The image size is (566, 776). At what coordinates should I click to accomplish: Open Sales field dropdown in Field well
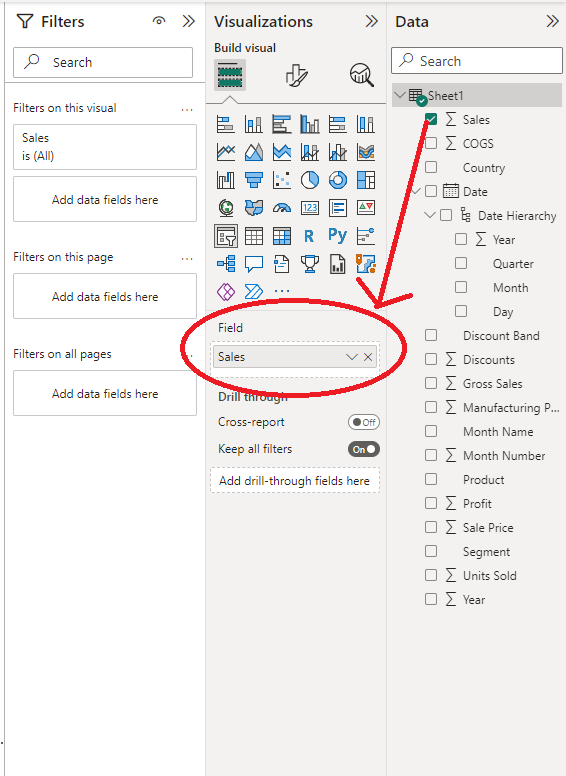(352, 357)
